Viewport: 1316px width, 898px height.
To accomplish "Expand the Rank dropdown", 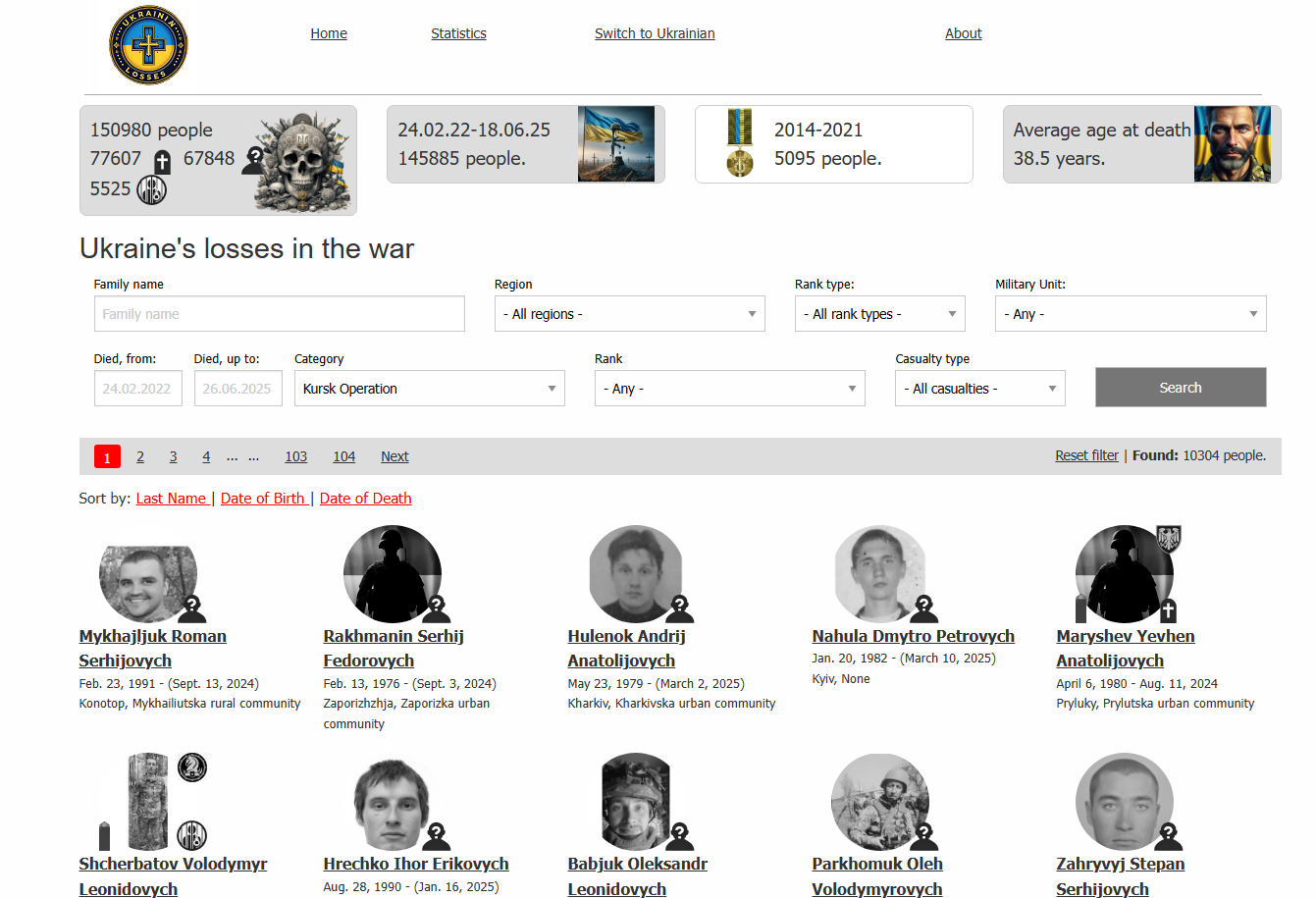I will click(x=730, y=389).
